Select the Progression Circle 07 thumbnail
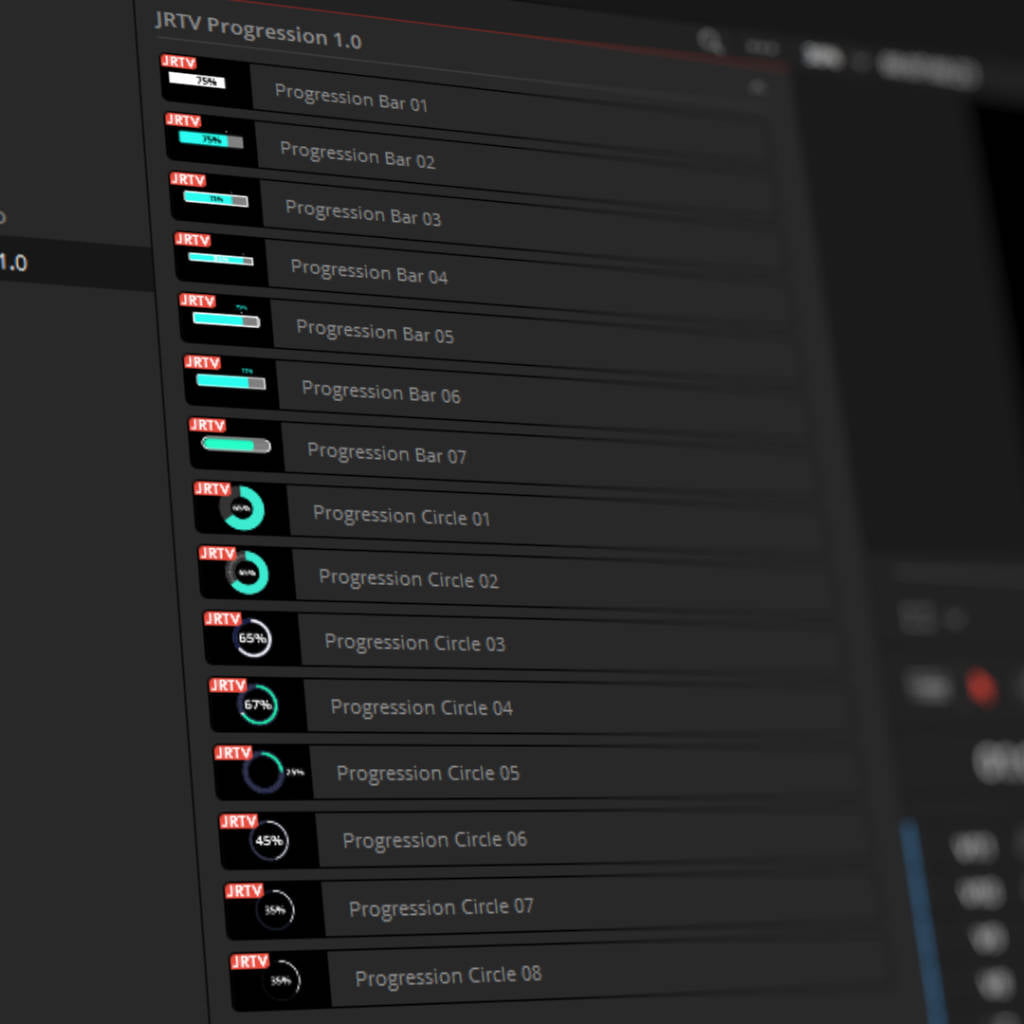Screen dimensions: 1024x1024 (275, 909)
